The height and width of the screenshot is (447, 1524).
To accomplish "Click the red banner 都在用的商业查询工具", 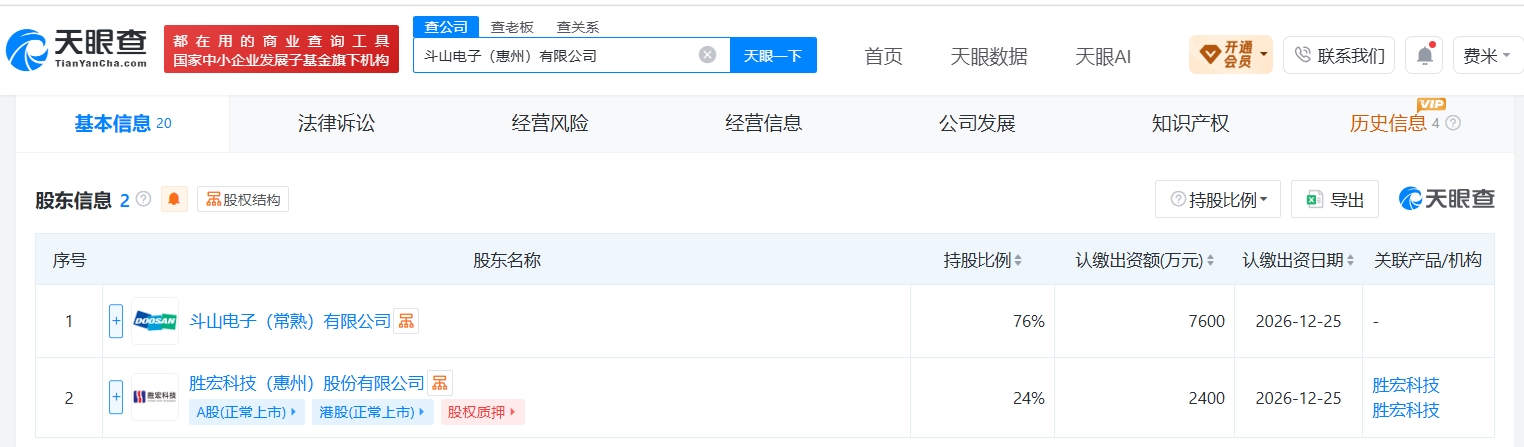I will tap(281, 49).
